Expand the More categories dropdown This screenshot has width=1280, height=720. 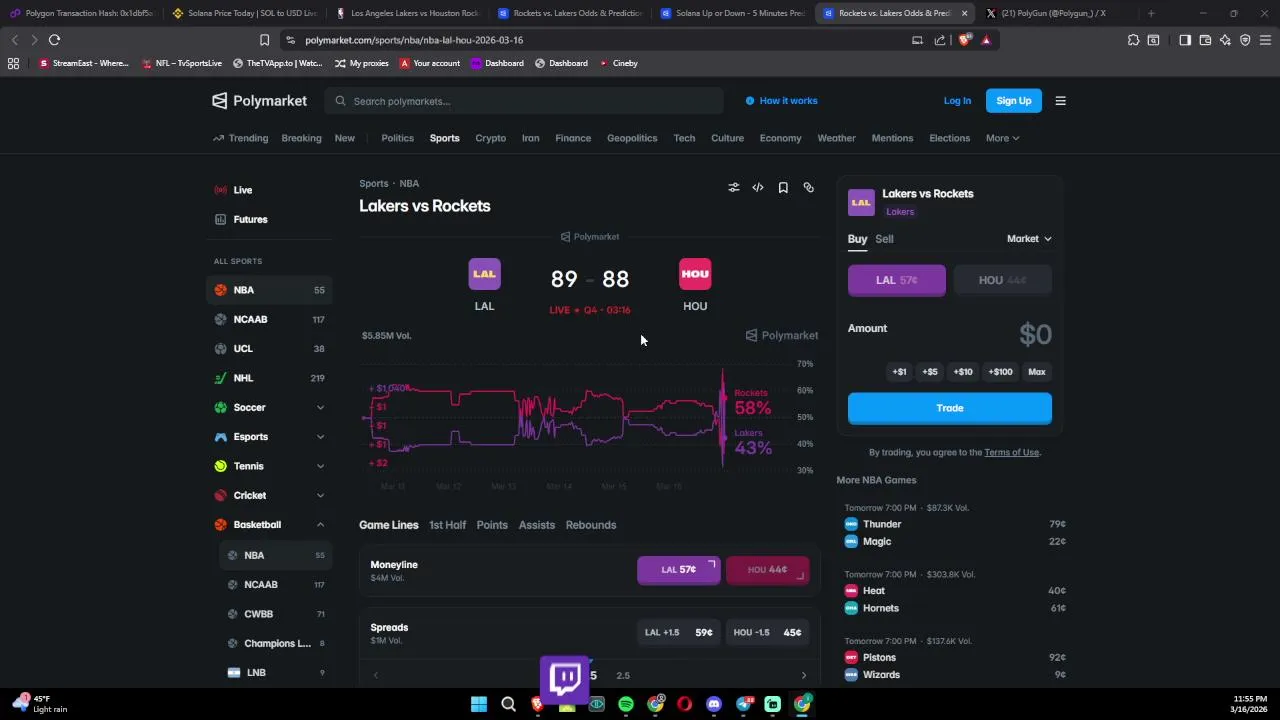pyautogui.click(x=1002, y=138)
